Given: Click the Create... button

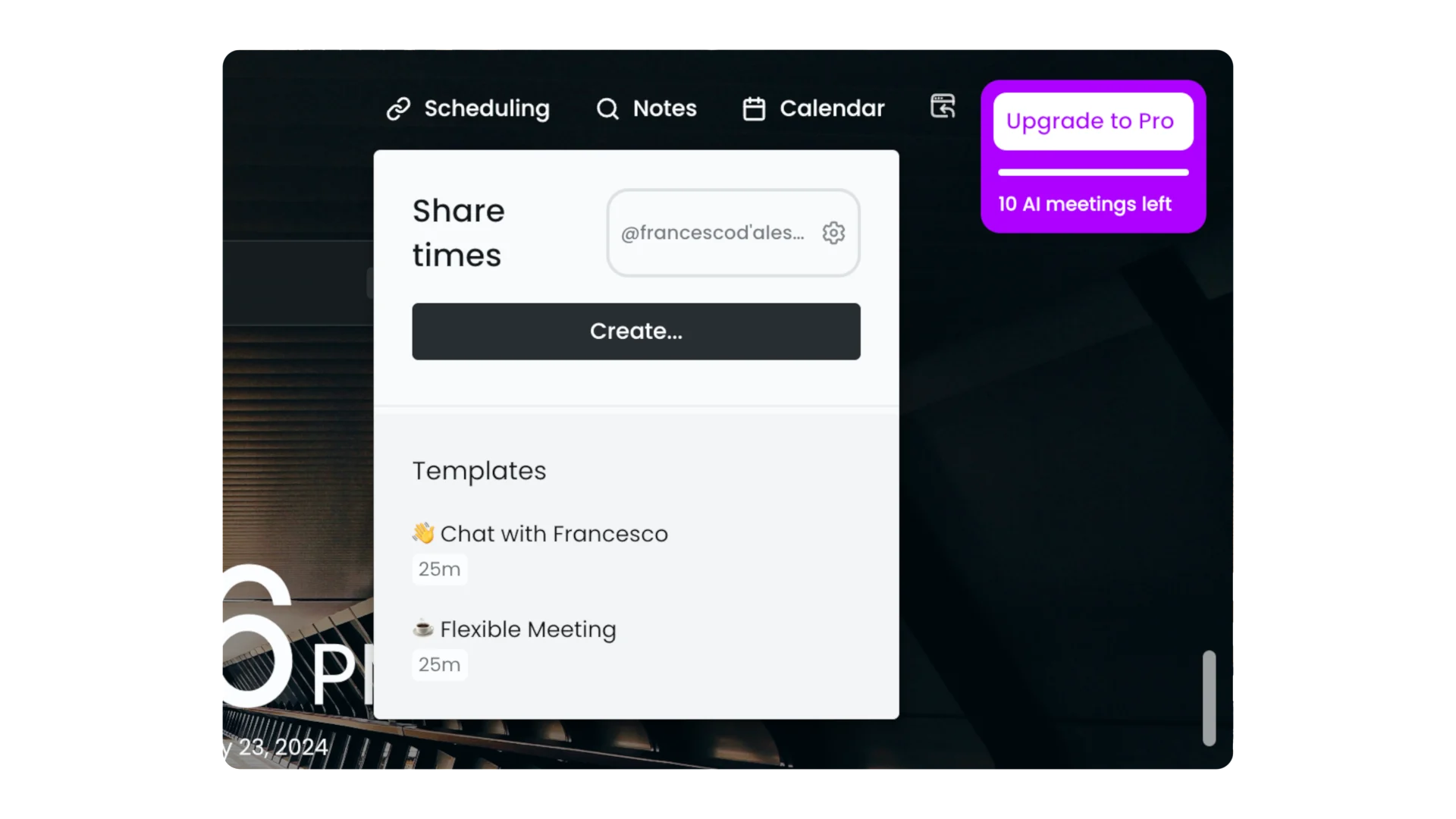Looking at the screenshot, I should pyautogui.click(x=636, y=331).
